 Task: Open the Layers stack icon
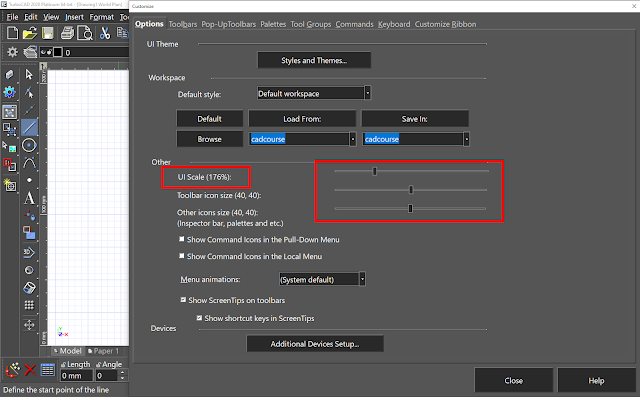pos(30,52)
